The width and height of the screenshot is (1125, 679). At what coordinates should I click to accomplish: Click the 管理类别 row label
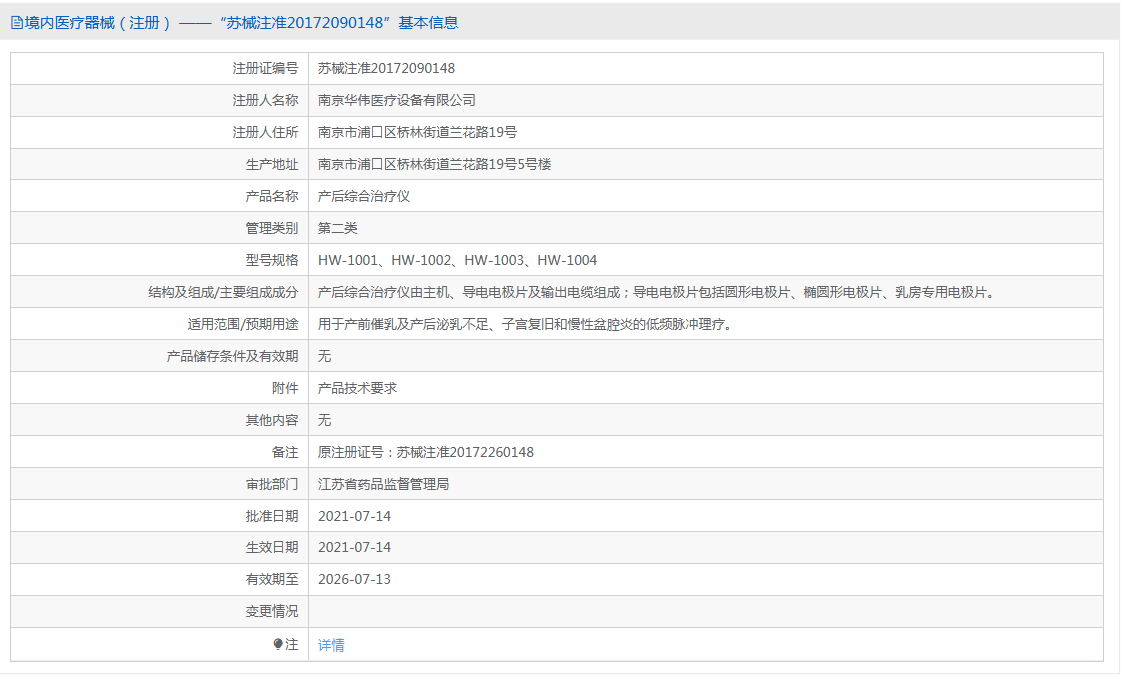pyautogui.click(x=271, y=228)
